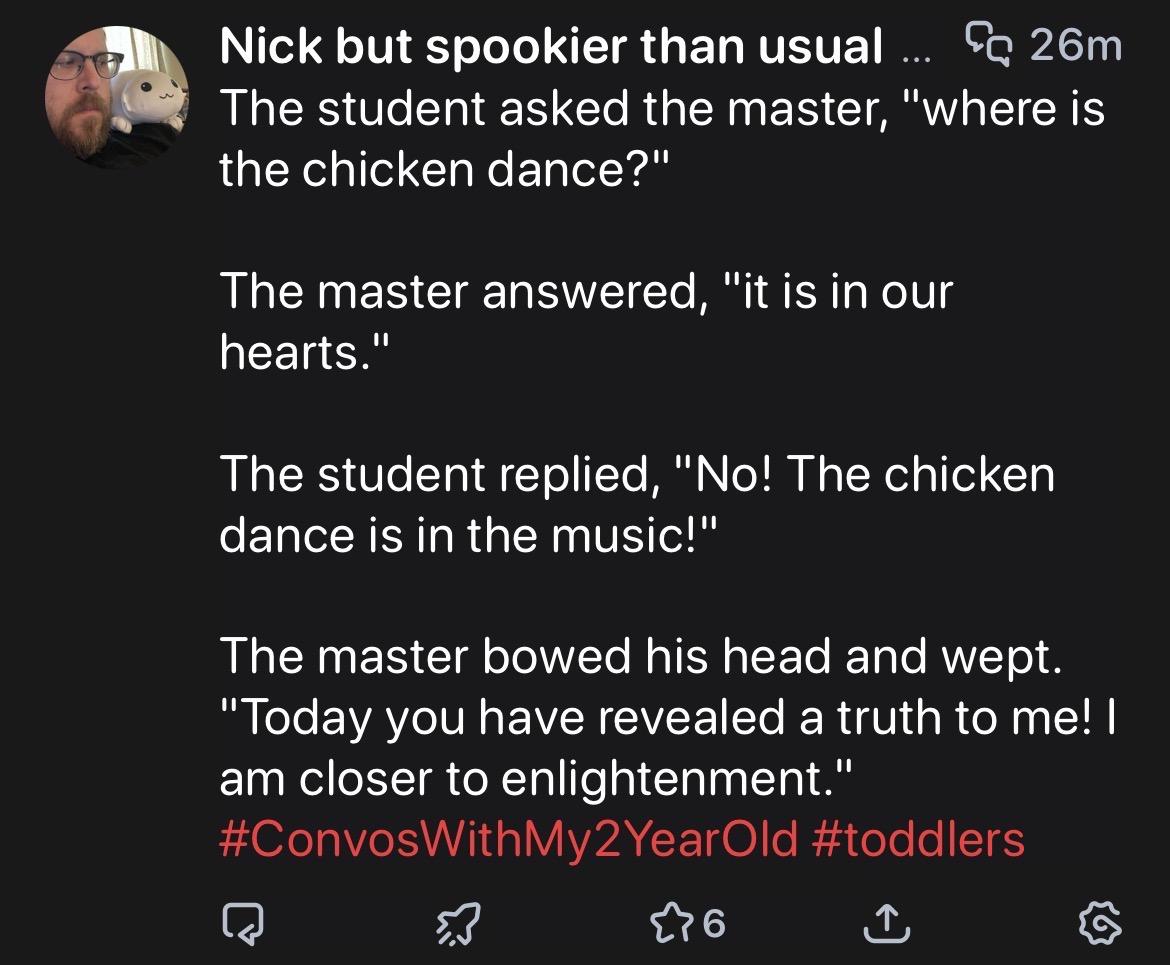Click the line starting "The student replied"
The image size is (1170, 965).
pos(637,474)
